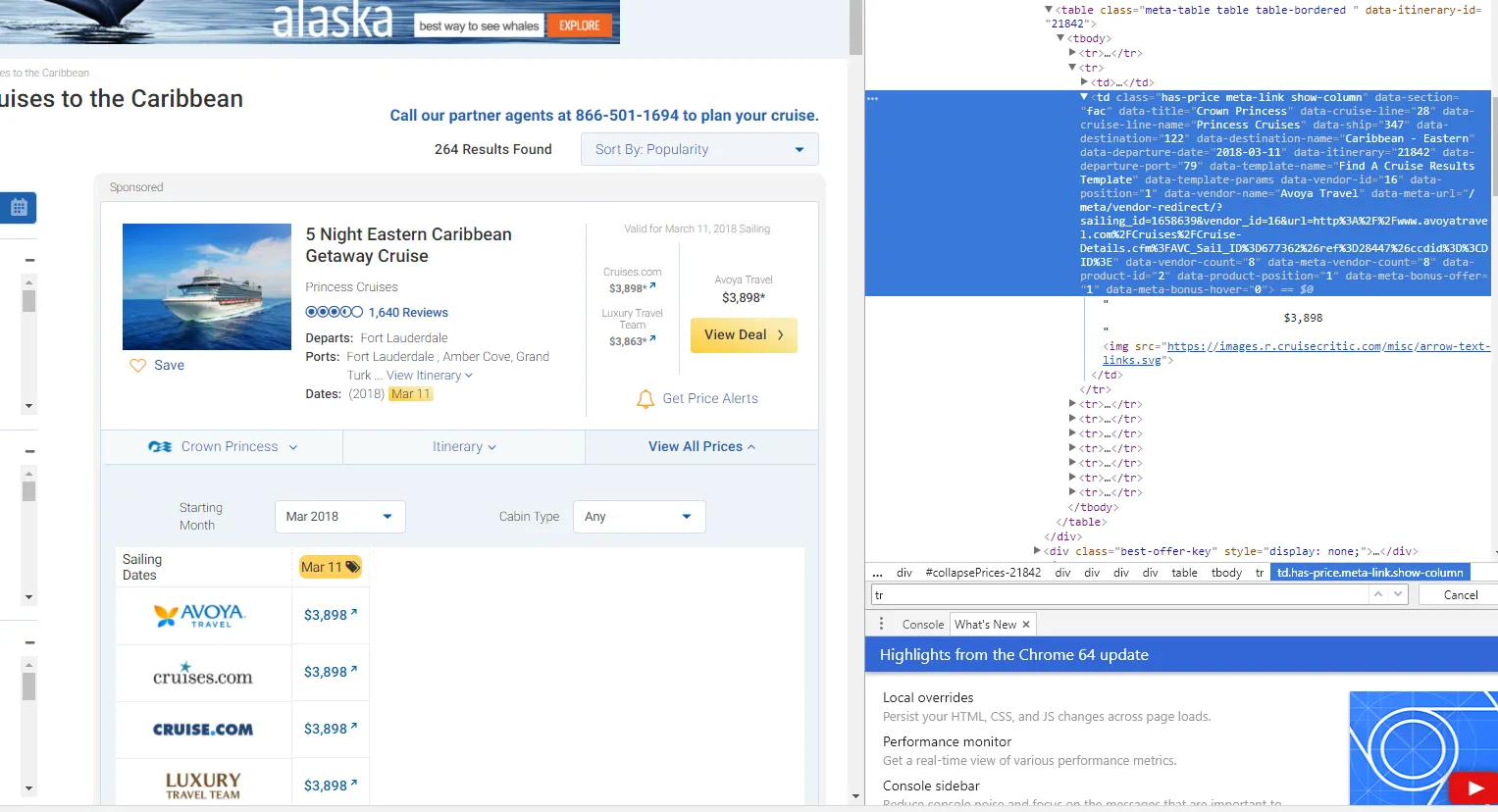1498x812 pixels.
Task: Select 'table' in the DevTools breadcrumb
Action: pos(1184,573)
